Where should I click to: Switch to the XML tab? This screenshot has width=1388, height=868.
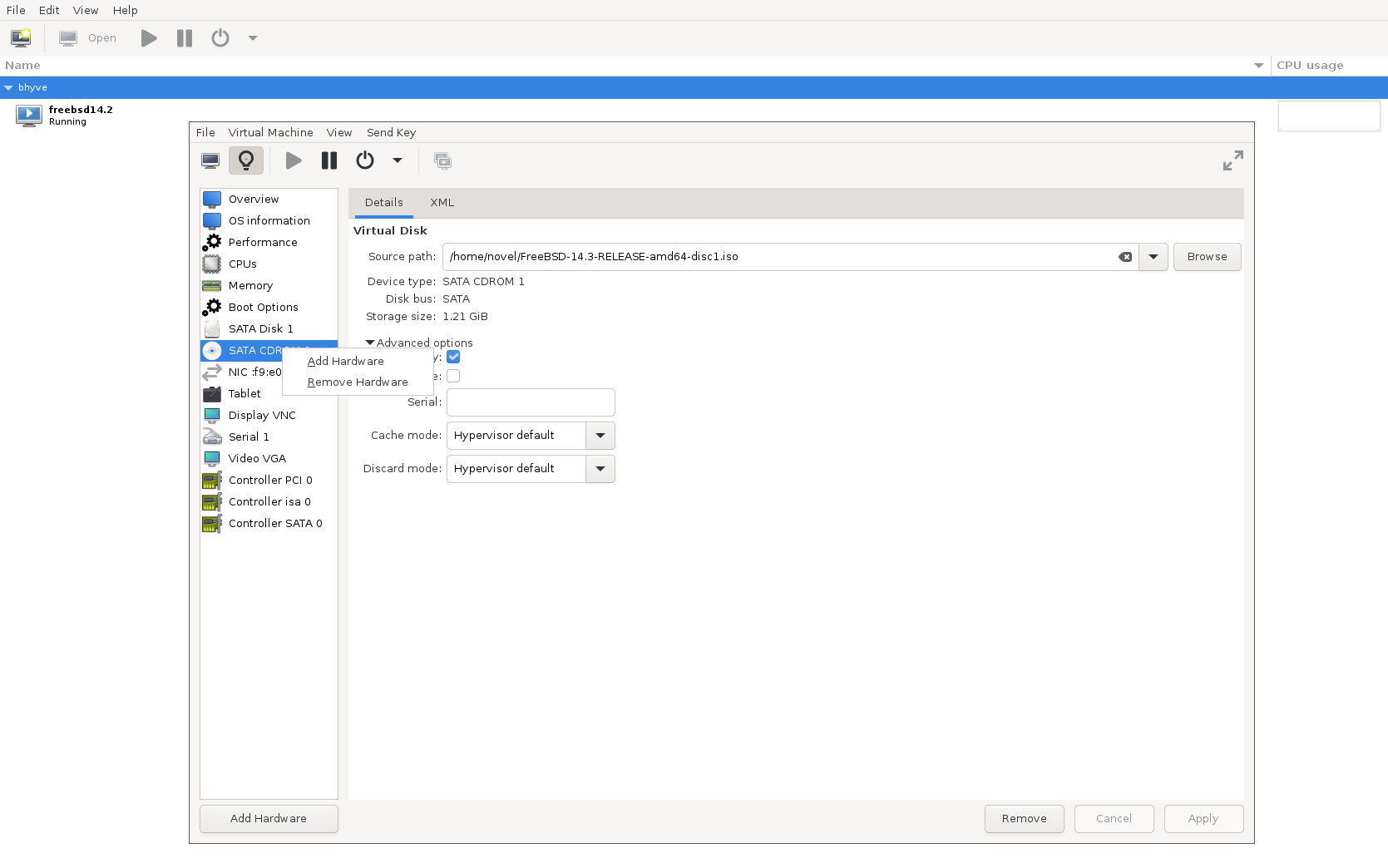442,203
